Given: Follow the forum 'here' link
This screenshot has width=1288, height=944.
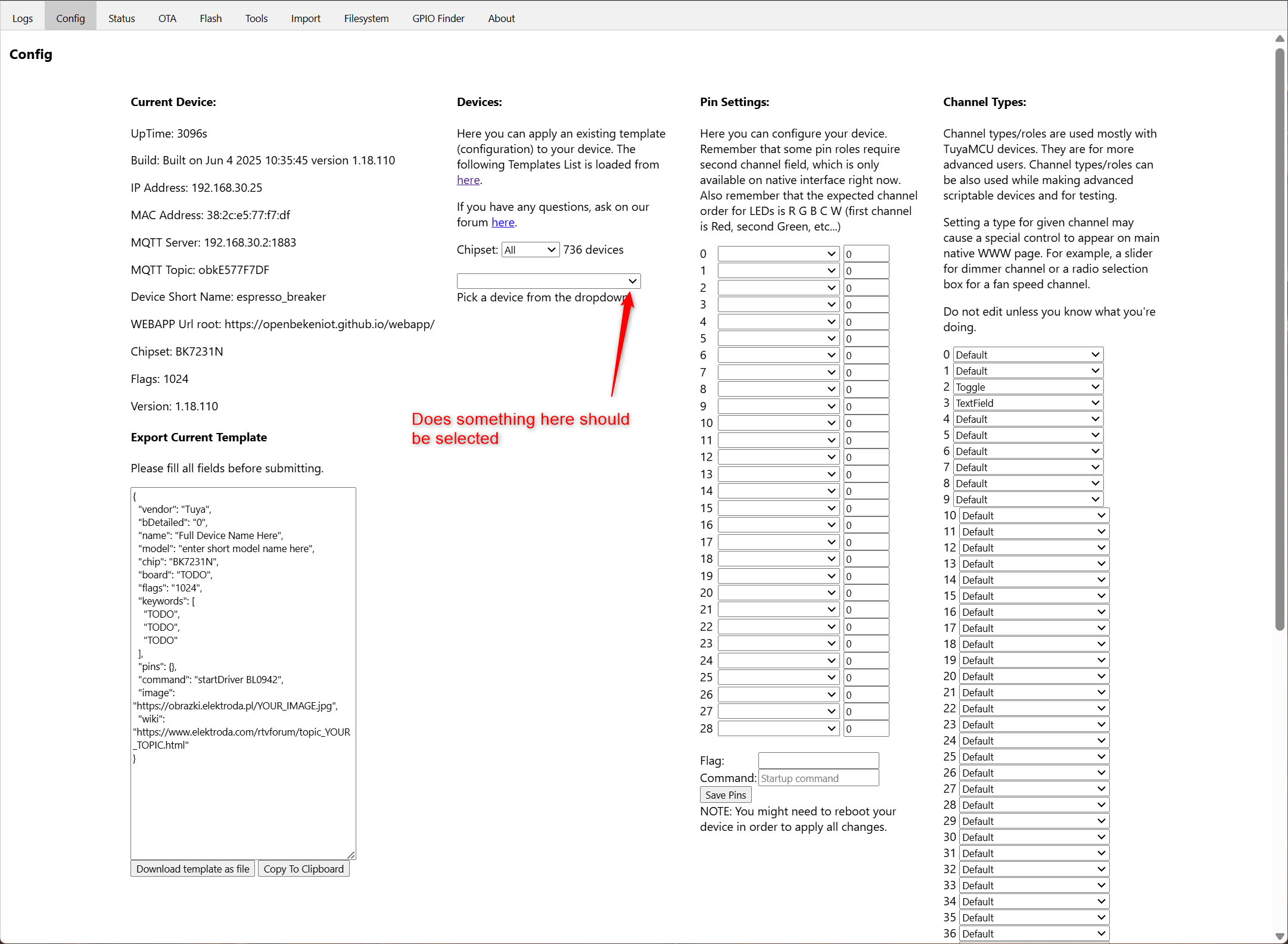Looking at the screenshot, I should pos(503,222).
